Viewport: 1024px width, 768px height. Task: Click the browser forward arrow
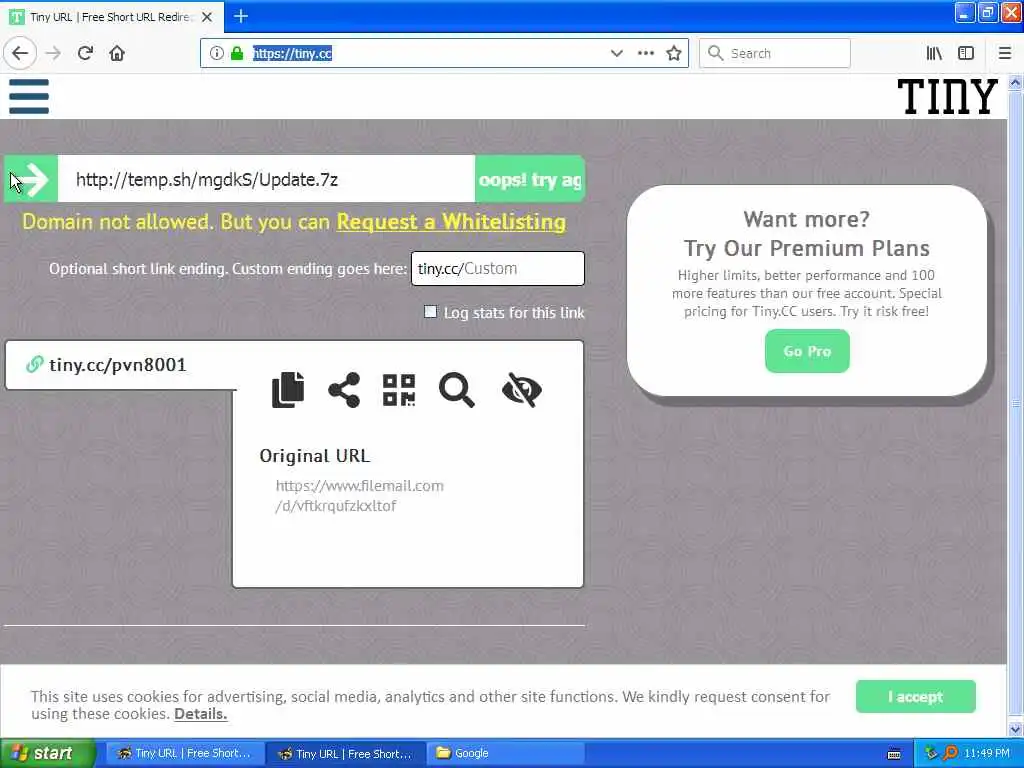tap(54, 53)
